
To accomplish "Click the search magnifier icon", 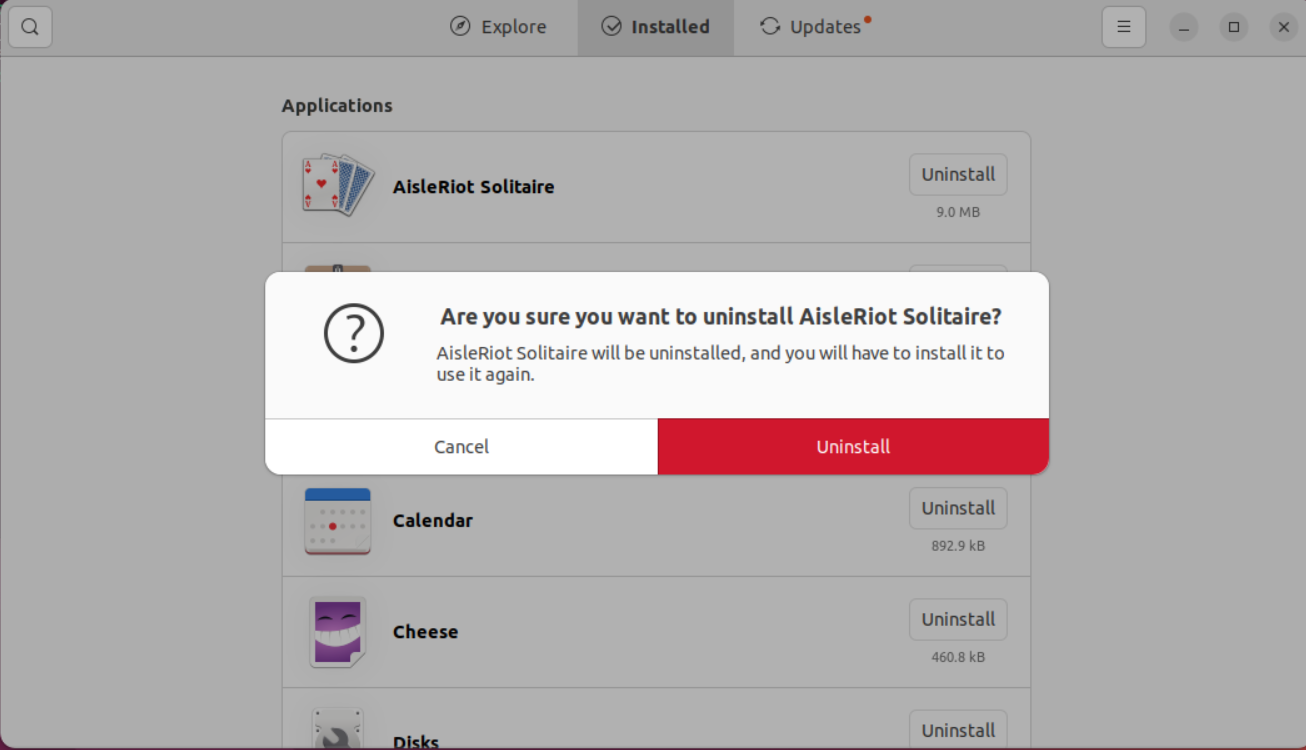I will tap(30, 27).
